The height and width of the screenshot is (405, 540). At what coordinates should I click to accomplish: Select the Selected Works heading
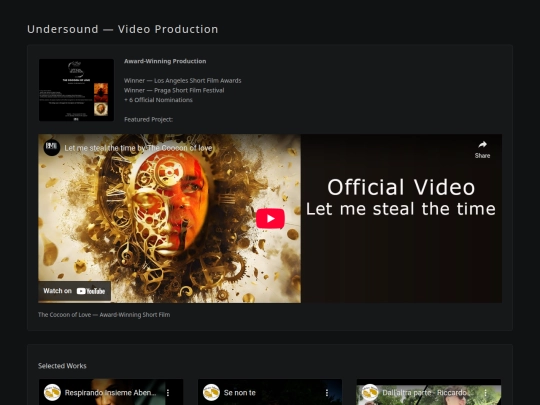[x=62, y=366]
